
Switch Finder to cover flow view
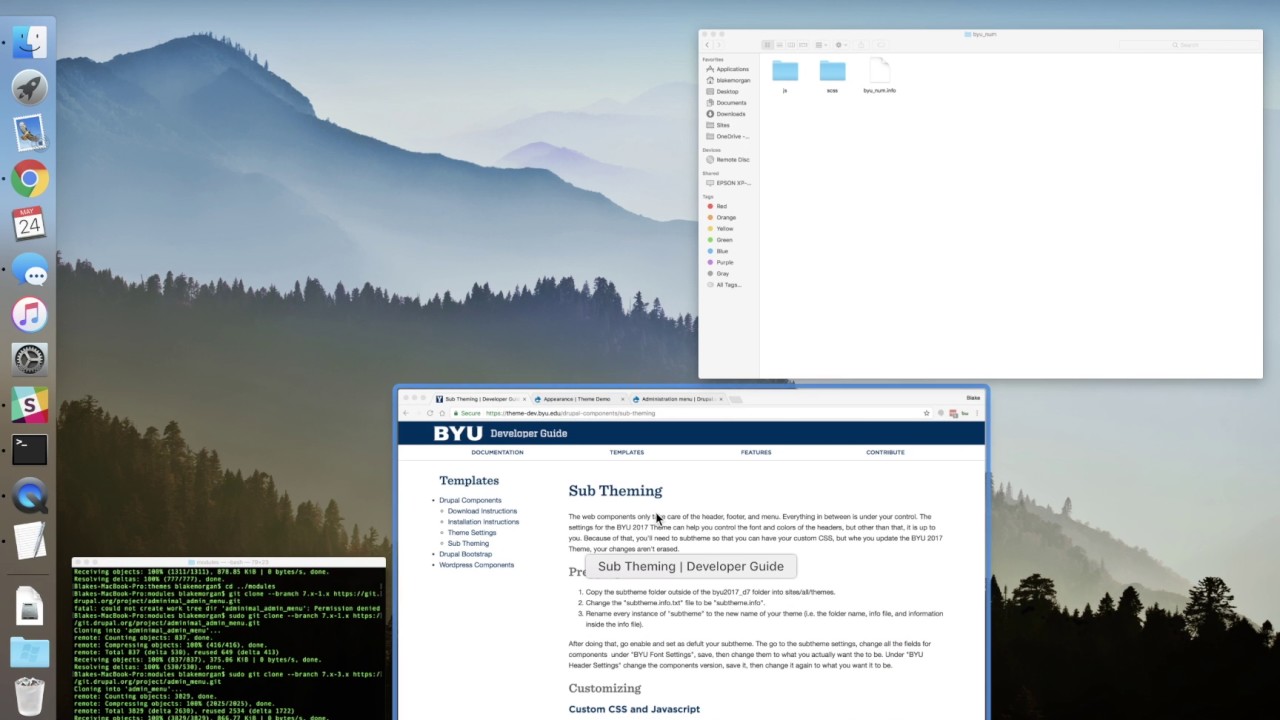point(803,45)
